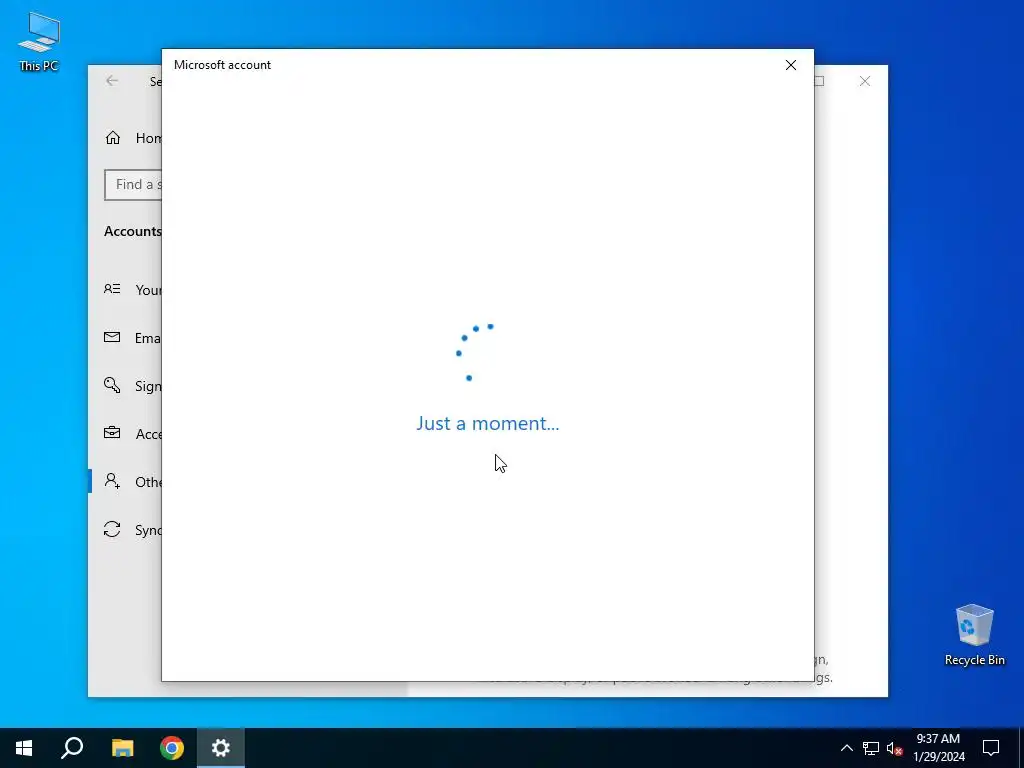Select Other users person-plus icon
The height and width of the screenshot is (768, 1024).
click(x=112, y=481)
